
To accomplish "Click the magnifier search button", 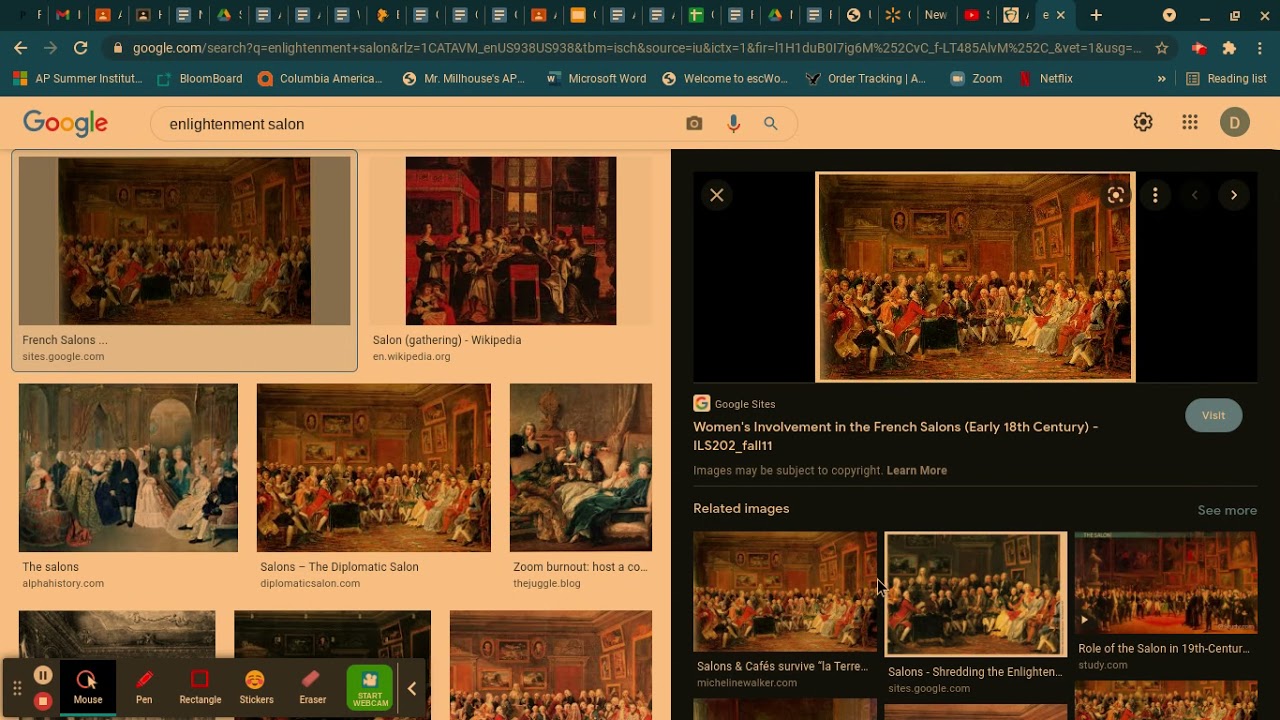I will tap(771, 124).
